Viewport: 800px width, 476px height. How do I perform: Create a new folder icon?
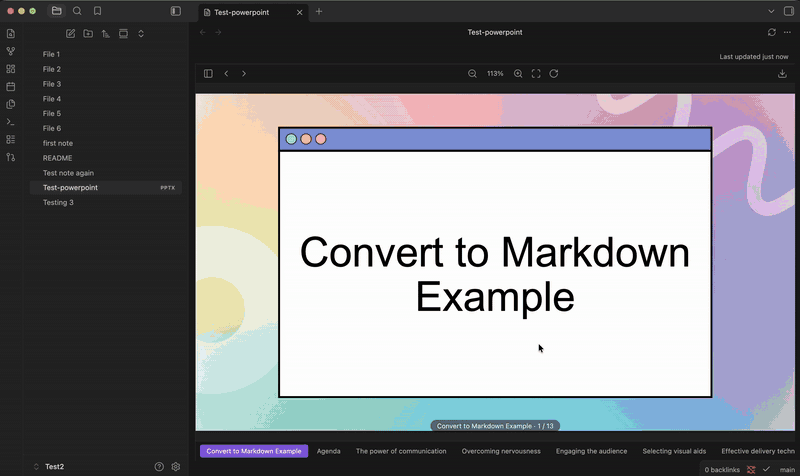click(x=88, y=34)
